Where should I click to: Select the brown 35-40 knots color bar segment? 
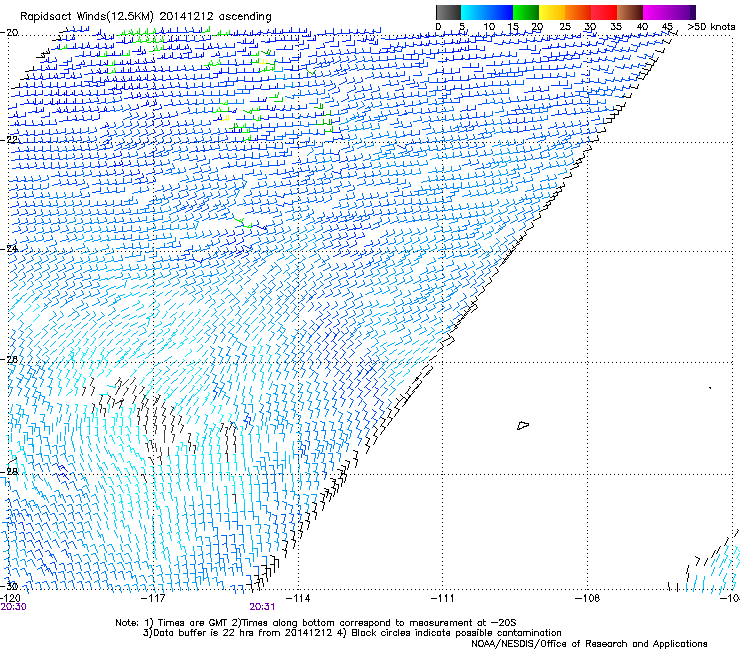point(630,12)
